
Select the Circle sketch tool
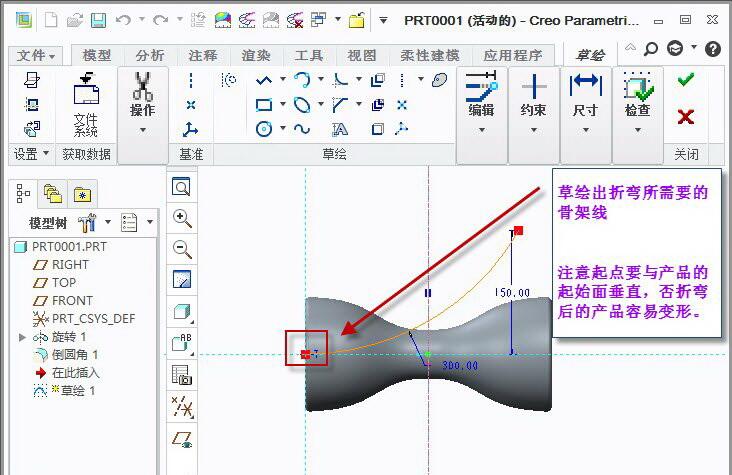(x=264, y=129)
